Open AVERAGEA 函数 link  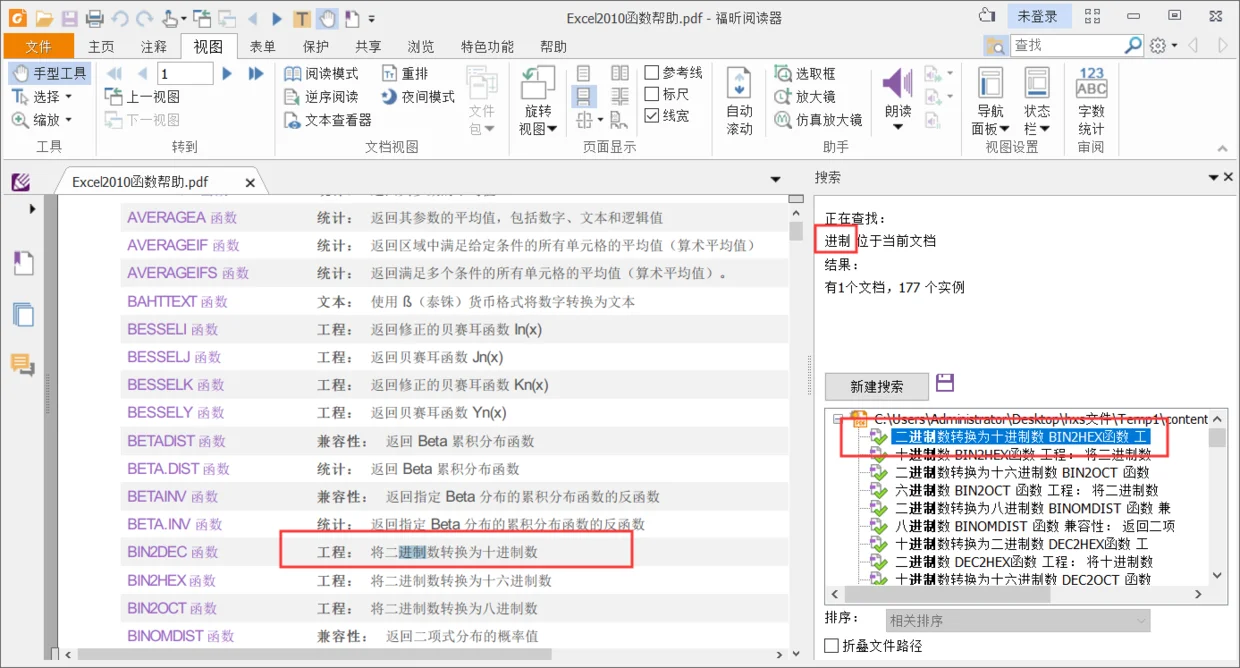182,217
